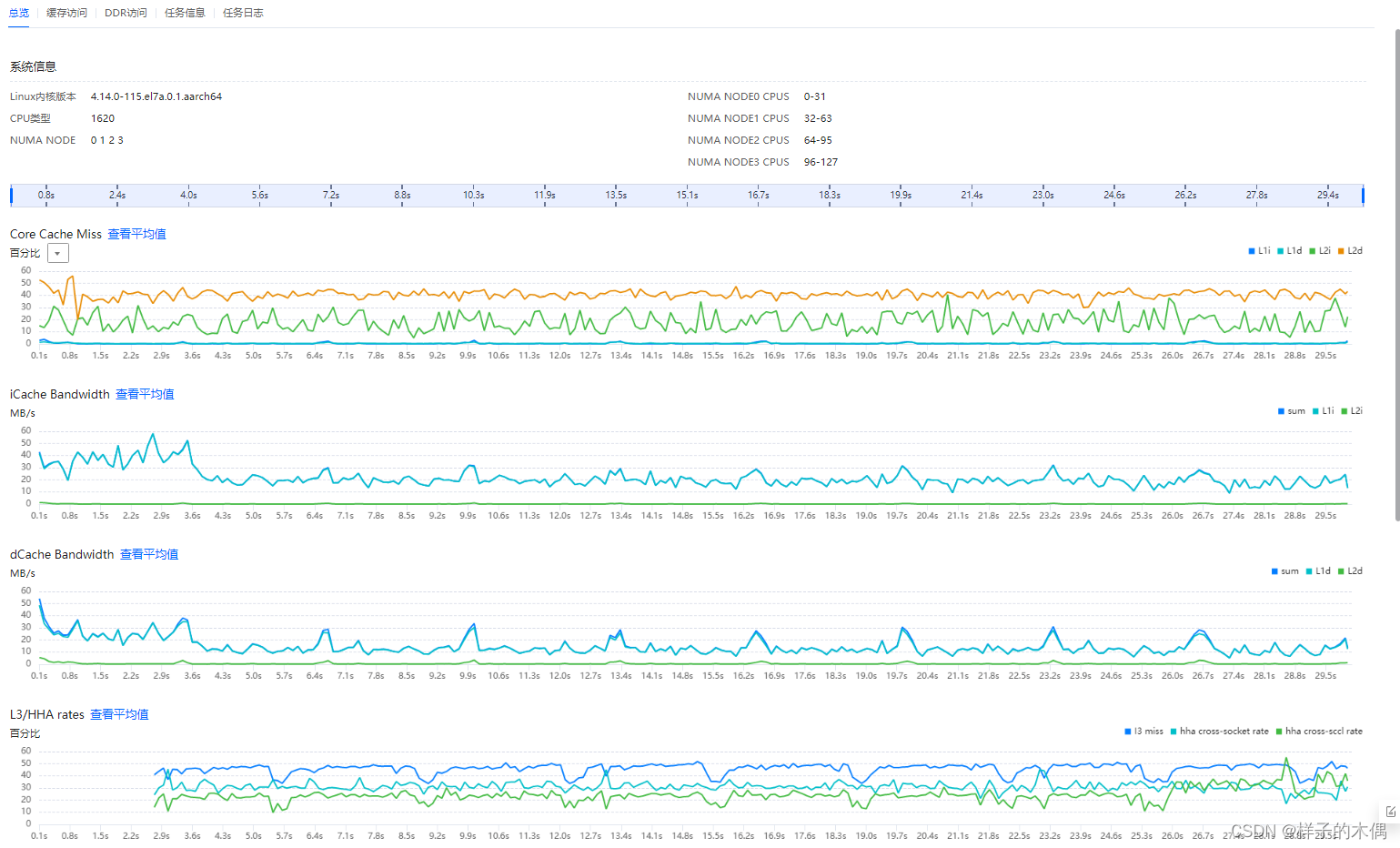Switch to the 总览 tab
The image size is (1400, 848).
click(19, 13)
